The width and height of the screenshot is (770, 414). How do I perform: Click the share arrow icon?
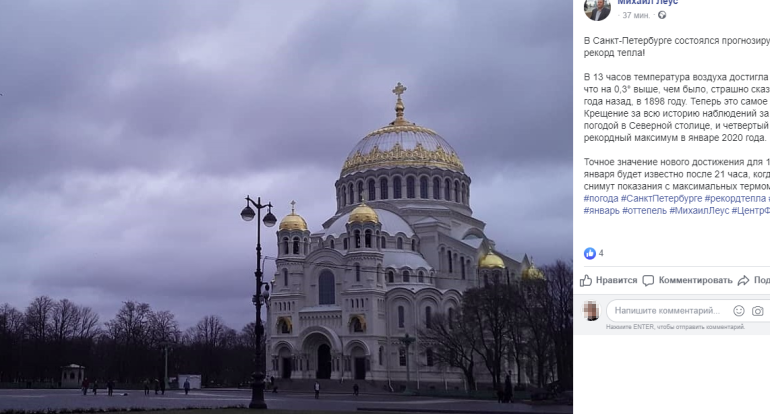pyautogui.click(x=743, y=280)
